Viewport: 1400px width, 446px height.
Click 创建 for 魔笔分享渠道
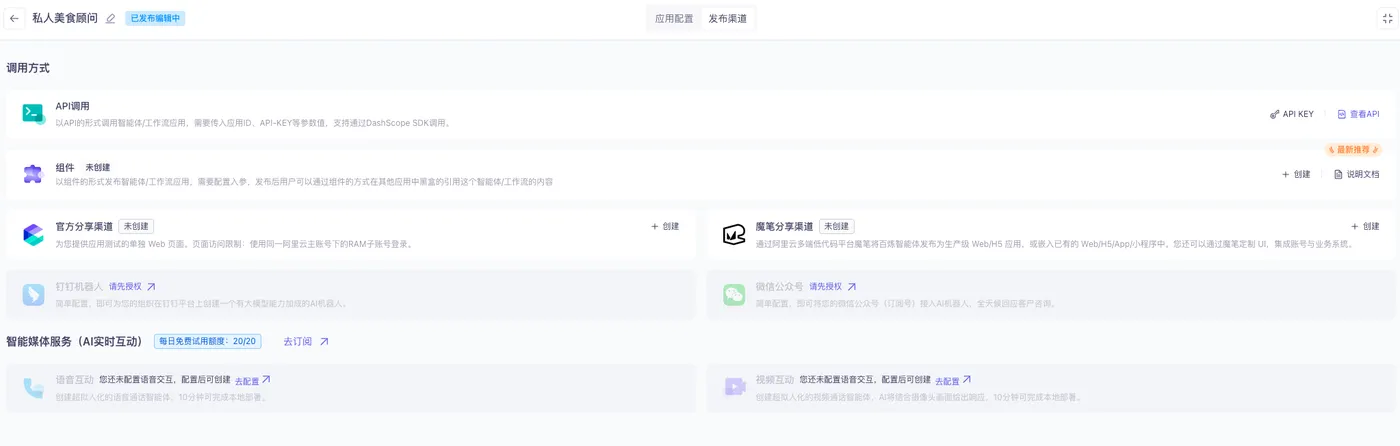click(1365, 226)
